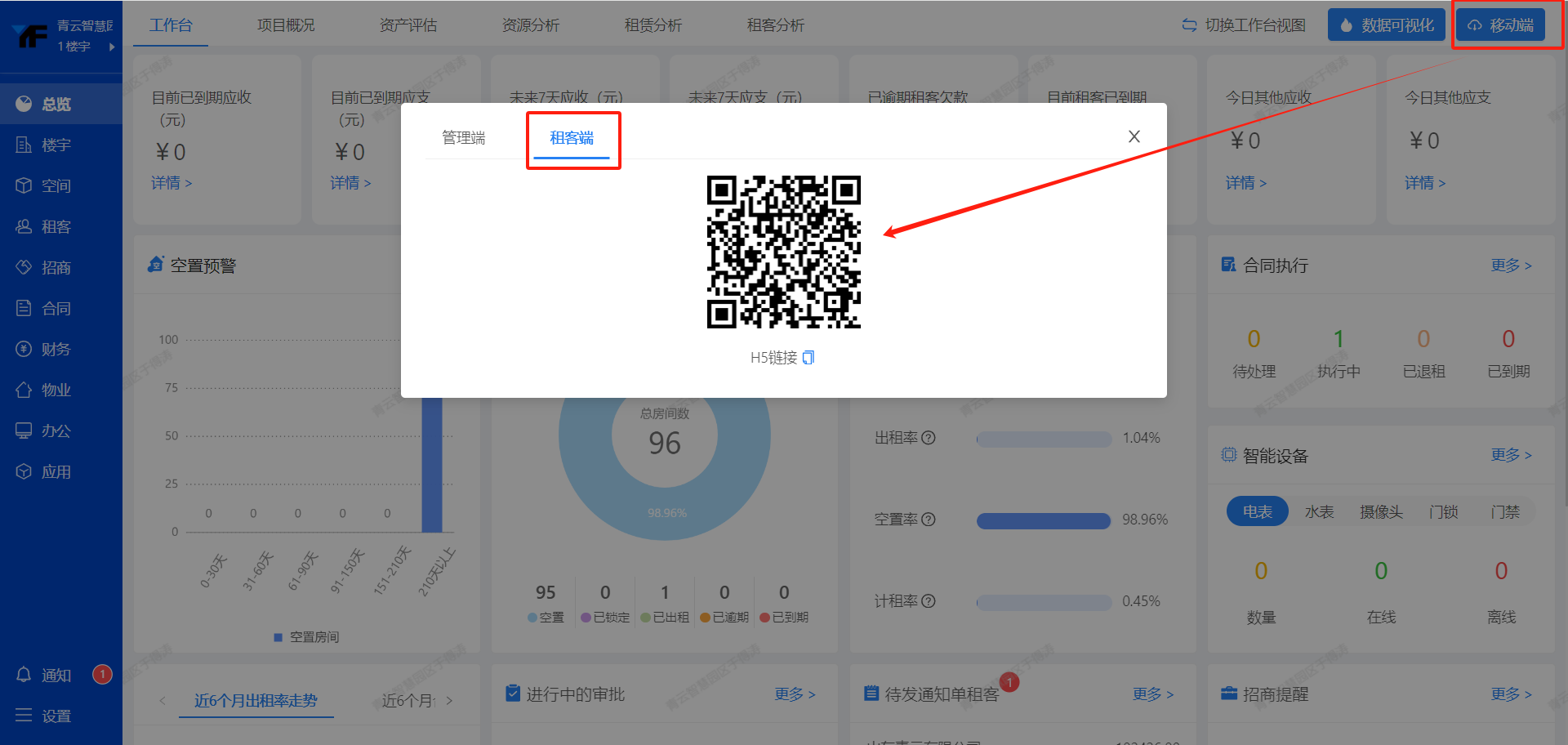This screenshot has width=1568, height=745.
Task: Switch to the 管理端 tab
Action: [x=463, y=138]
